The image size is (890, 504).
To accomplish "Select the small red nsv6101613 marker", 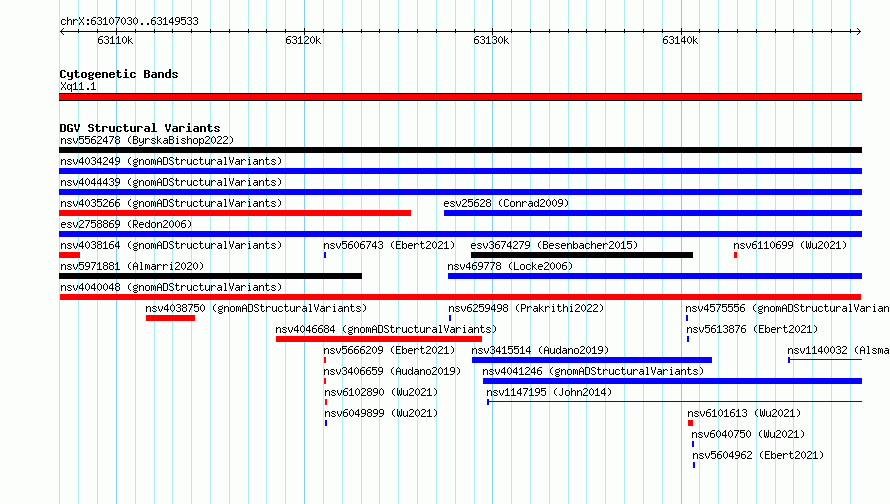I will (690, 423).
